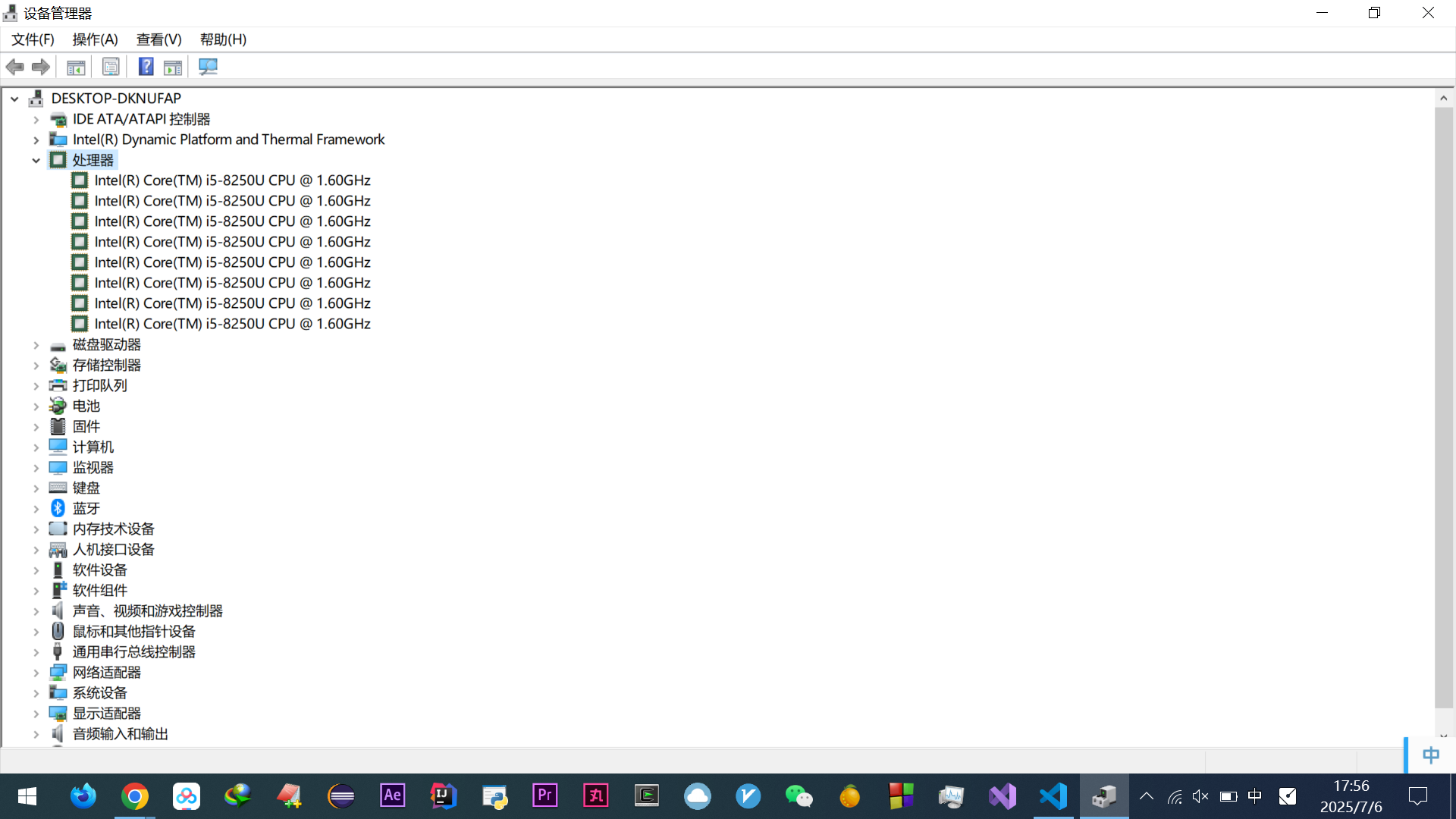
Task: Click the Bluetooth 蓝牙 device icon
Action: [58, 508]
